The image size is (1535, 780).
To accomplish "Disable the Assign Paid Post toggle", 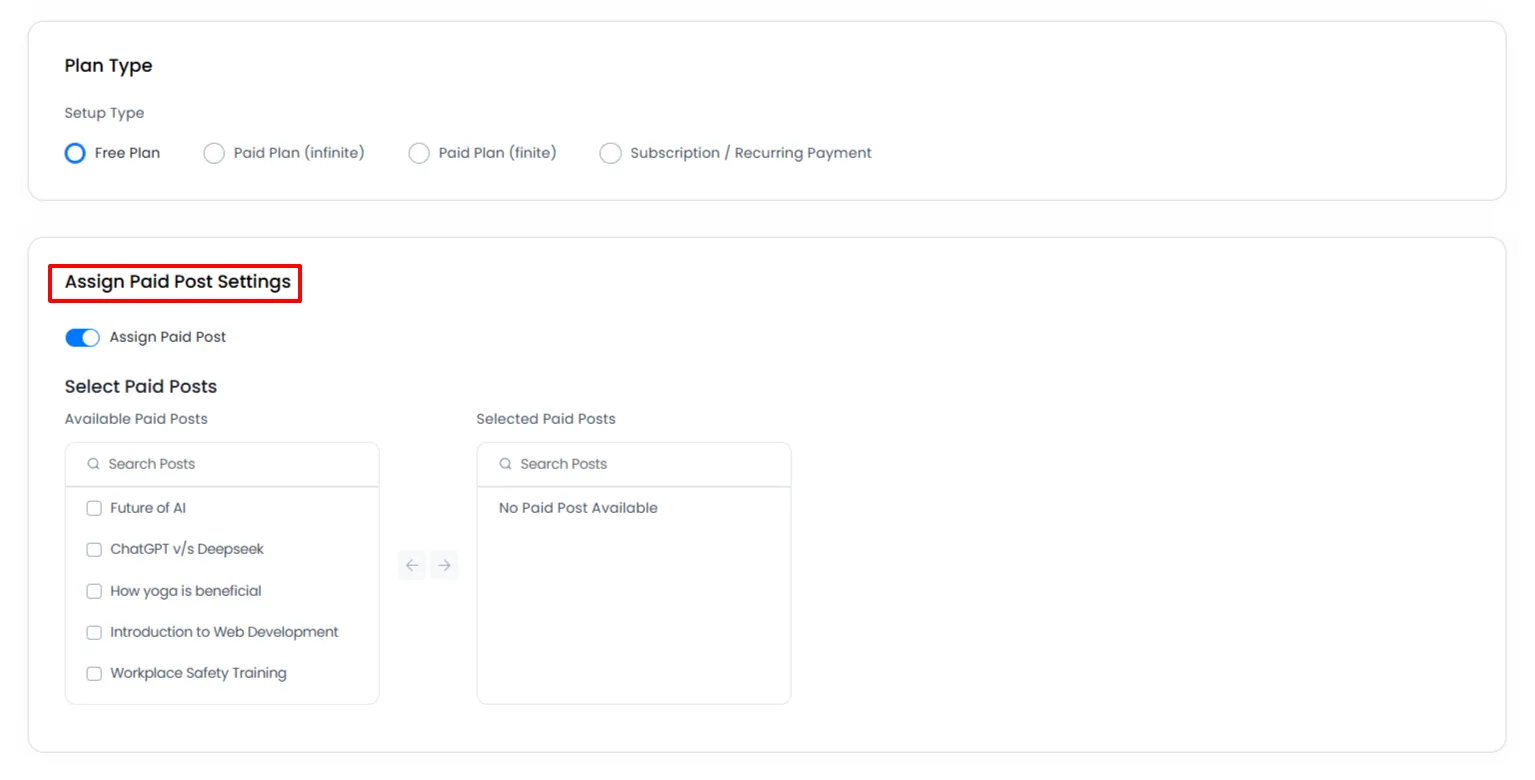I will point(82,337).
